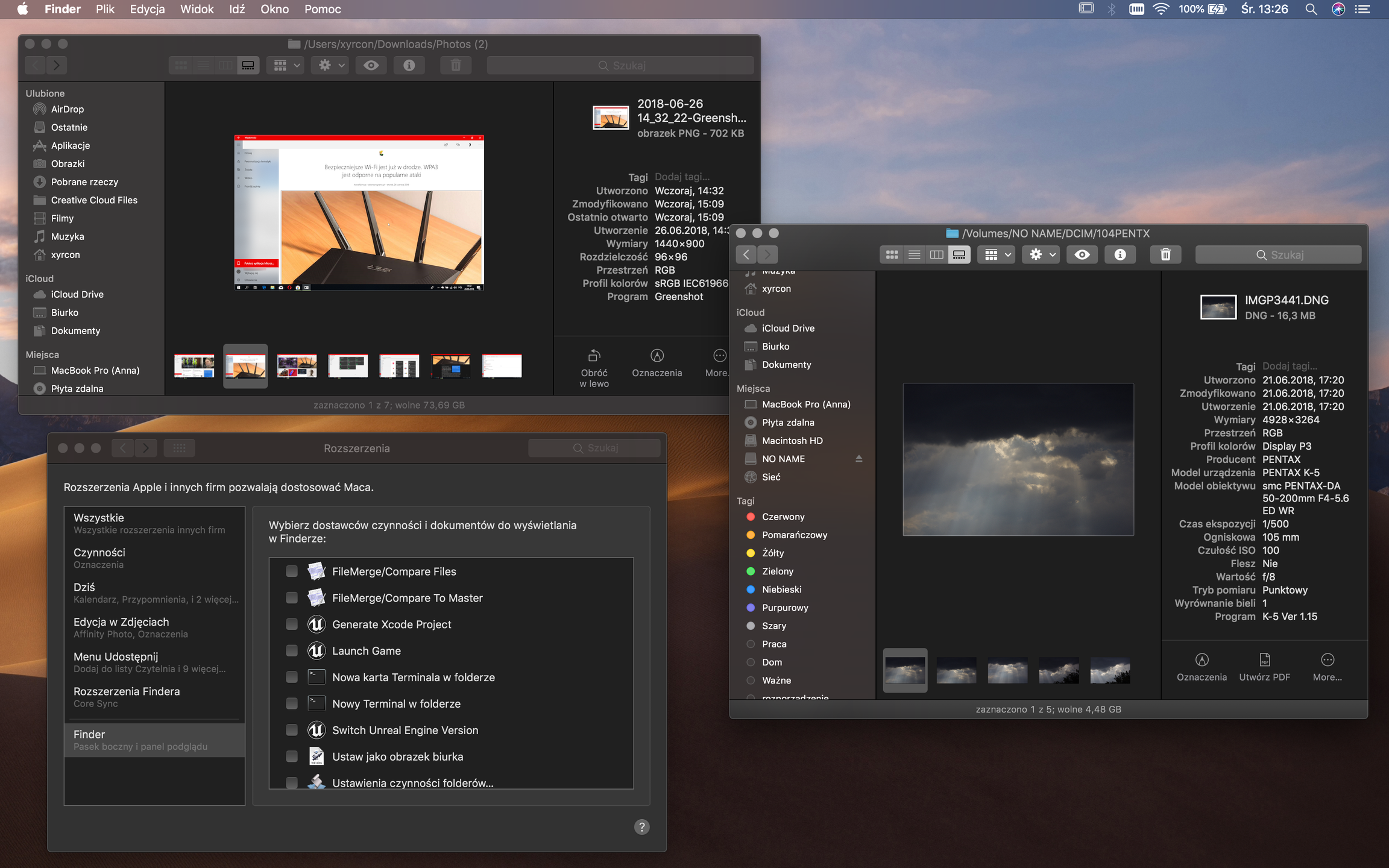Eject the NO NAME volume

point(858,459)
